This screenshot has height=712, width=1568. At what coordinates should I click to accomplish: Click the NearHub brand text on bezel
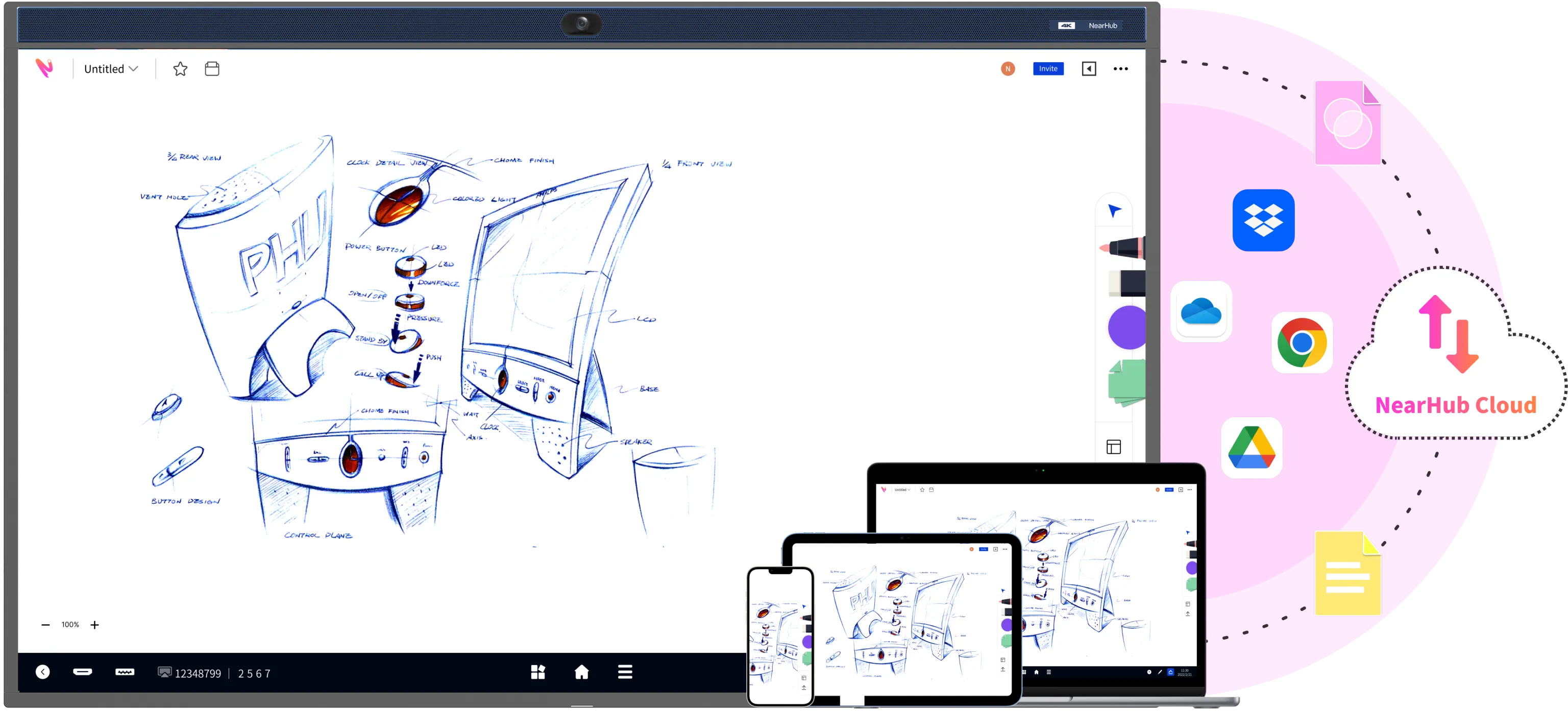1102,26
